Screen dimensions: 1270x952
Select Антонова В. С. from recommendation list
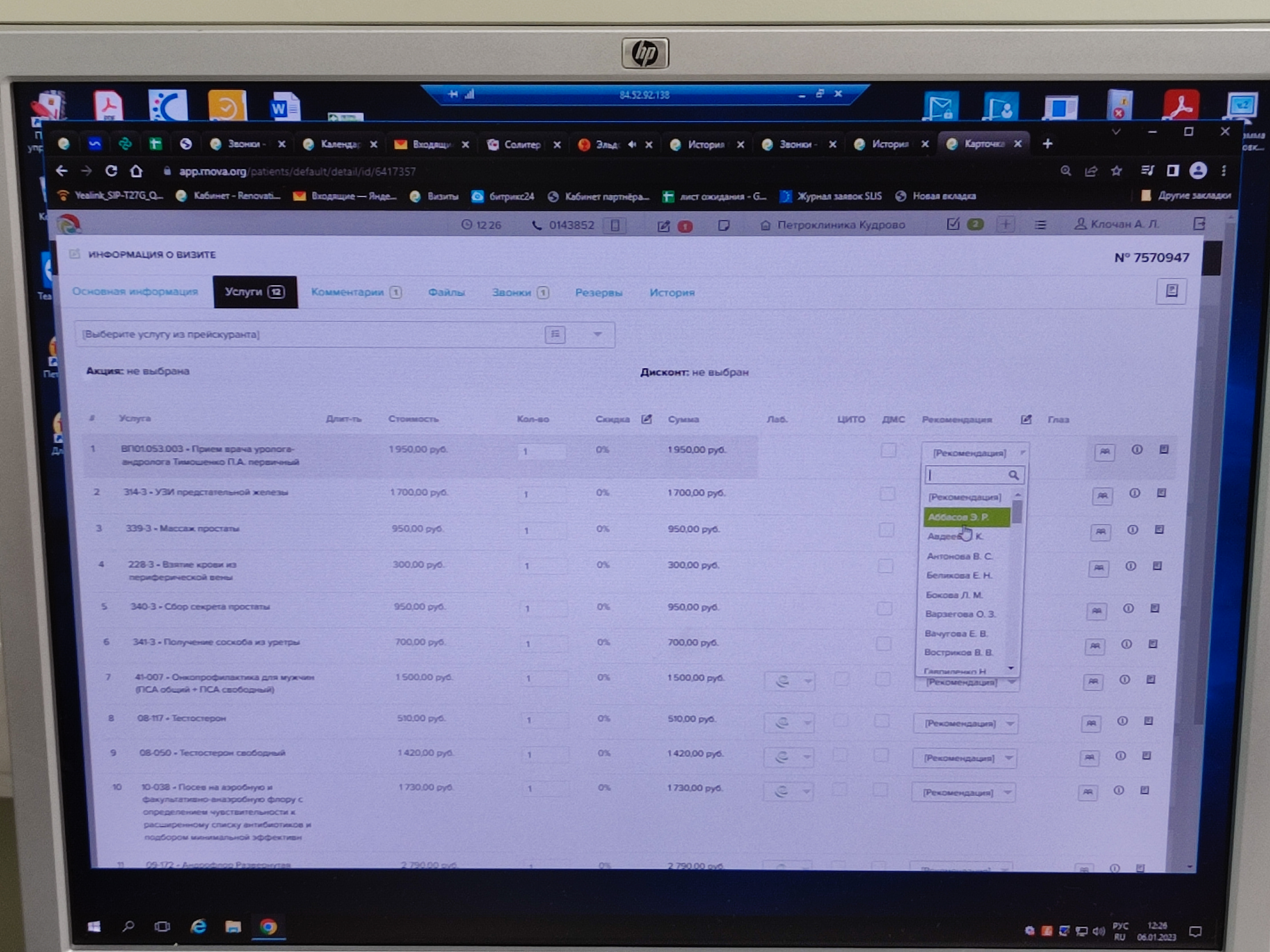(959, 556)
